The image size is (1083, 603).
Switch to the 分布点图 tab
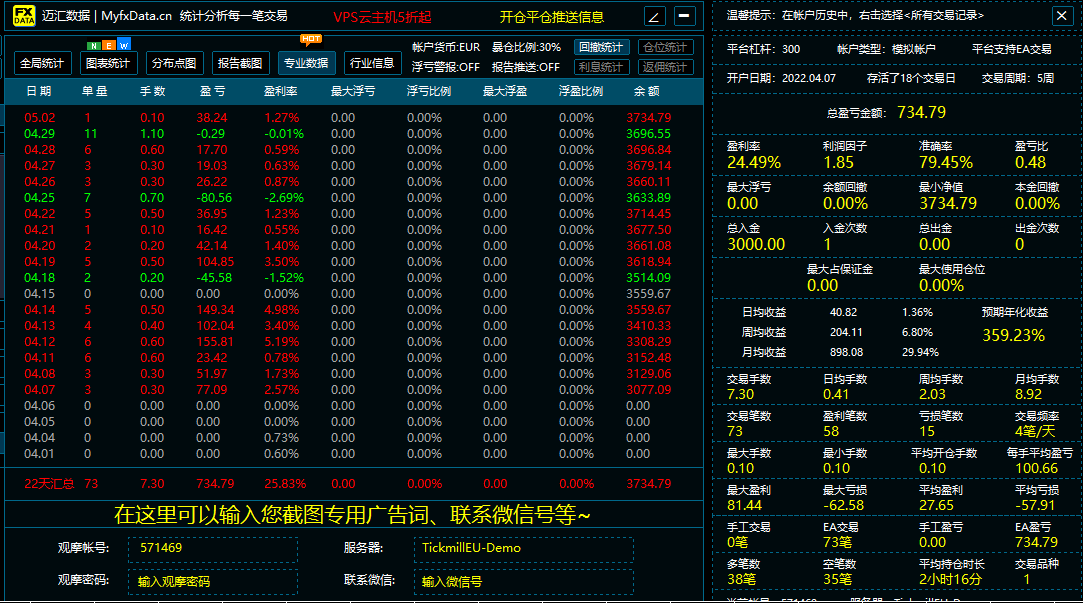point(174,63)
